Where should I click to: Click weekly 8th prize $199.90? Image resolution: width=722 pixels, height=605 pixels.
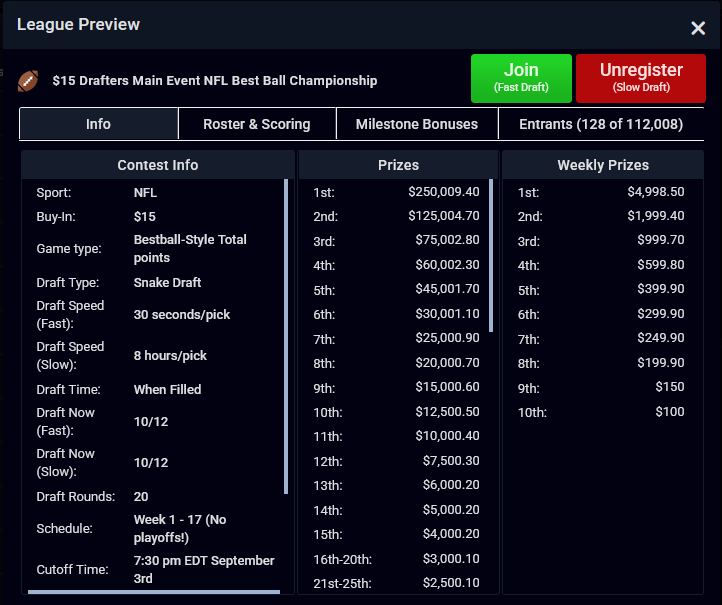click(x=661, y=363)
